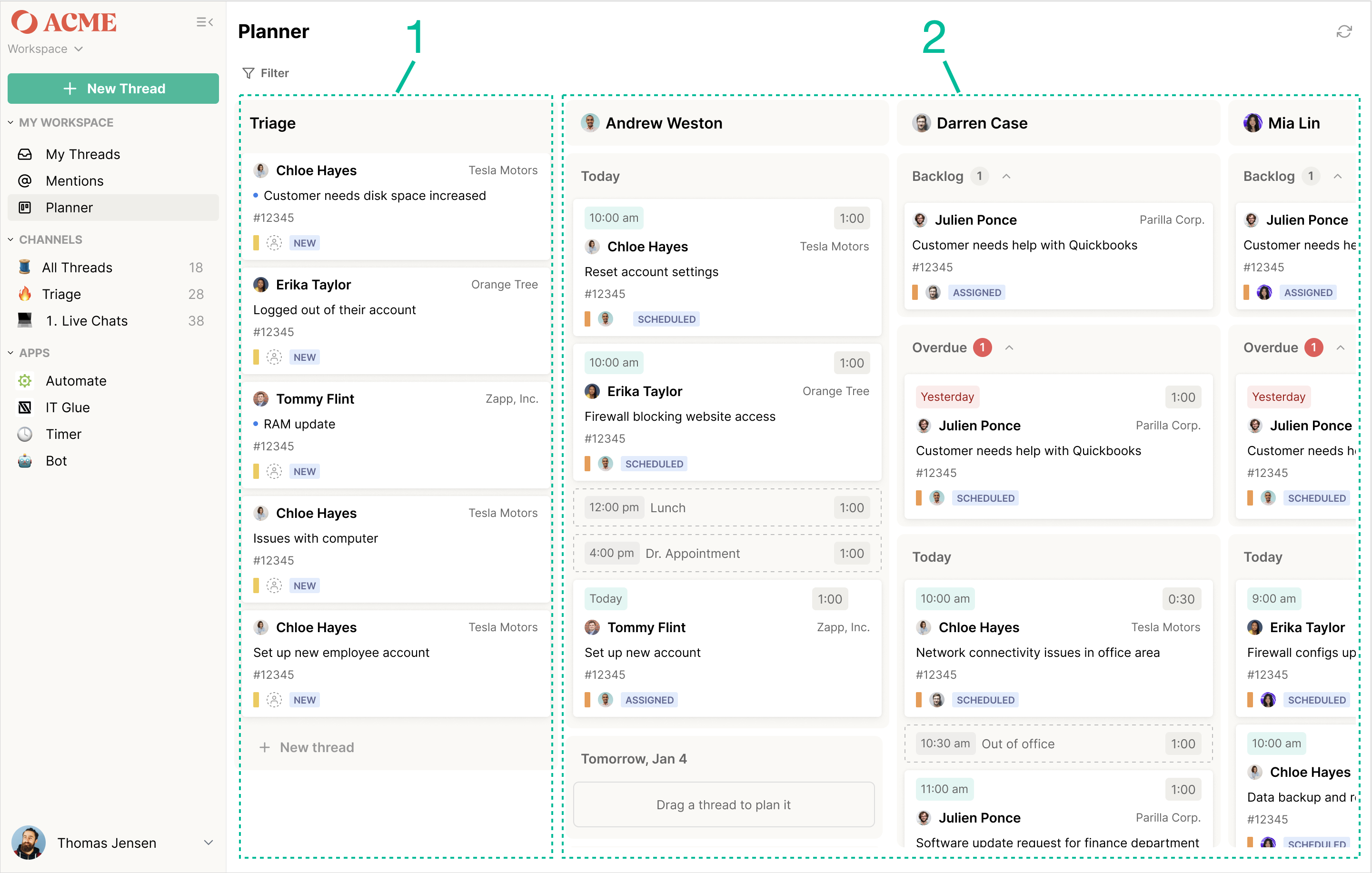The image size is (1372, 873).
Task: Open the Filter funnel
Action: 249,73
